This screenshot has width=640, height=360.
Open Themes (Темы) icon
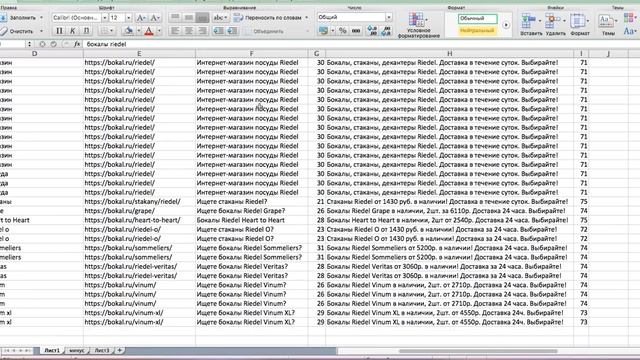tap(607, 20)
